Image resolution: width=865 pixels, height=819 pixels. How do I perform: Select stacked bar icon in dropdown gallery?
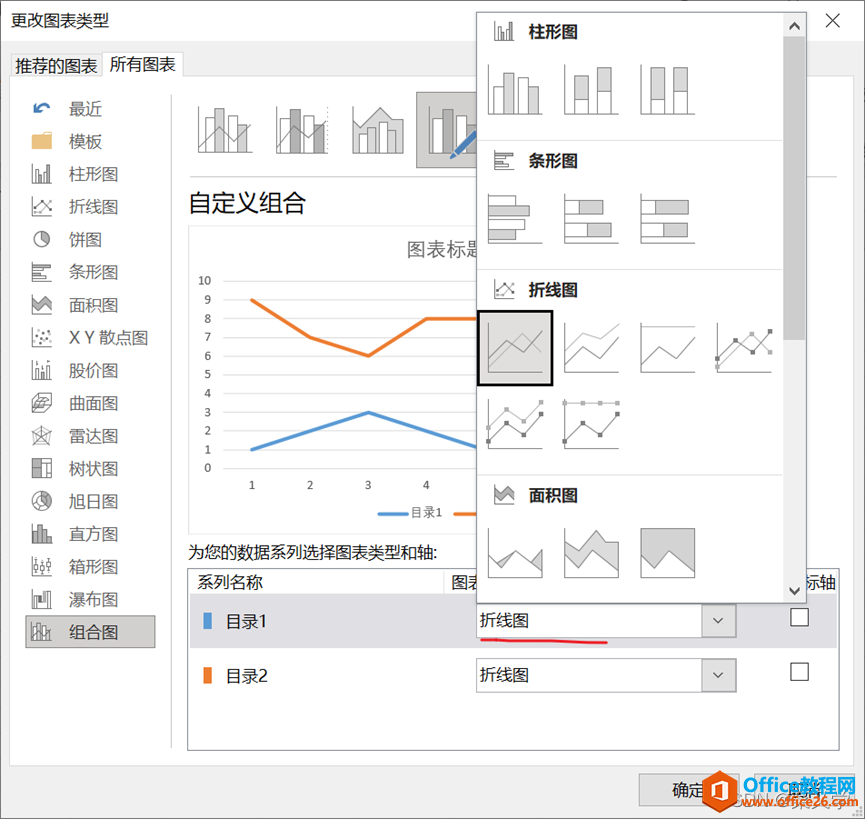click(591, 219)
